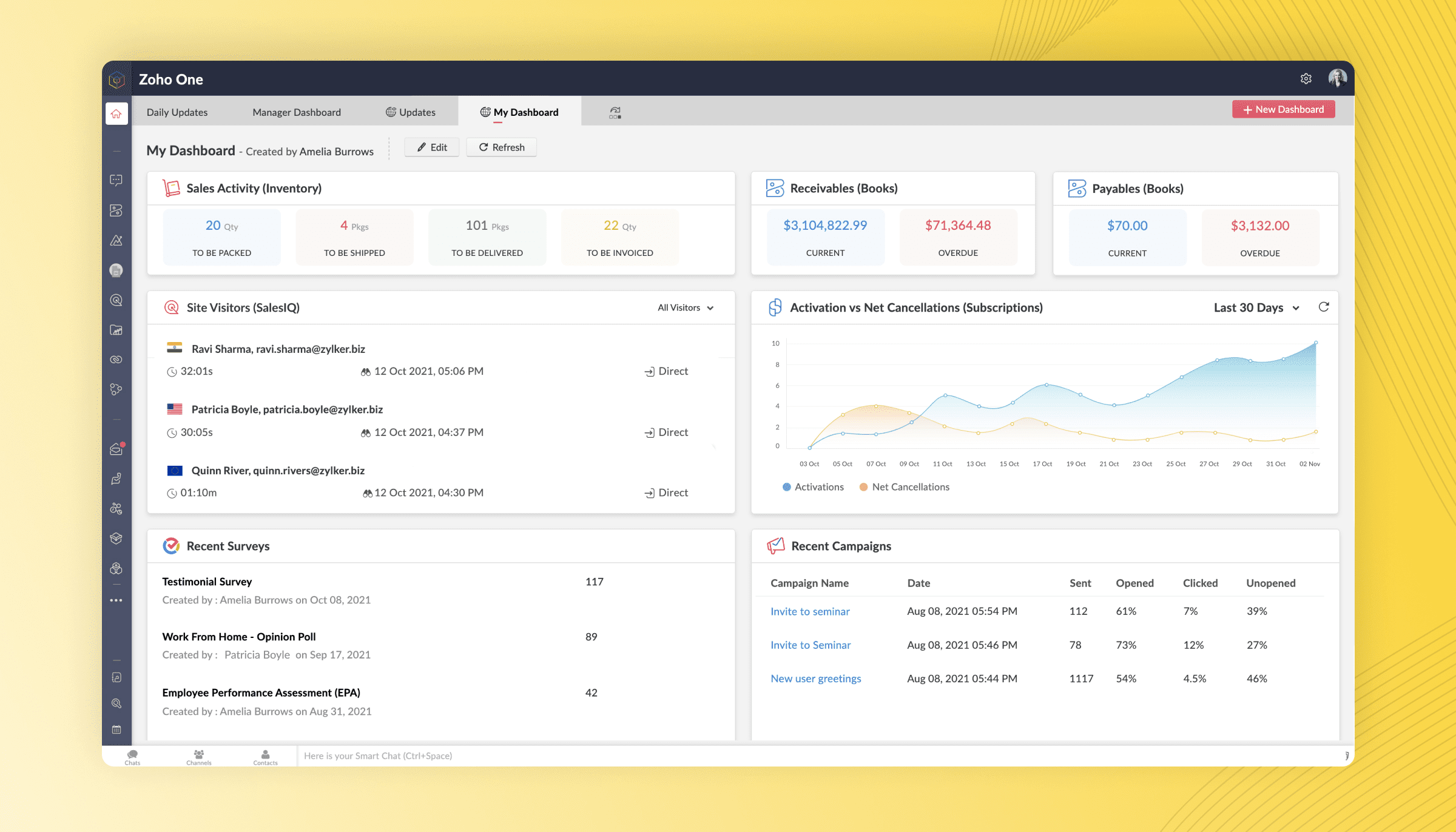Open the connected-nodes sidebar icon
Image resolution: width=1456 pixels, height=832 pixels.
click(116, 389)
